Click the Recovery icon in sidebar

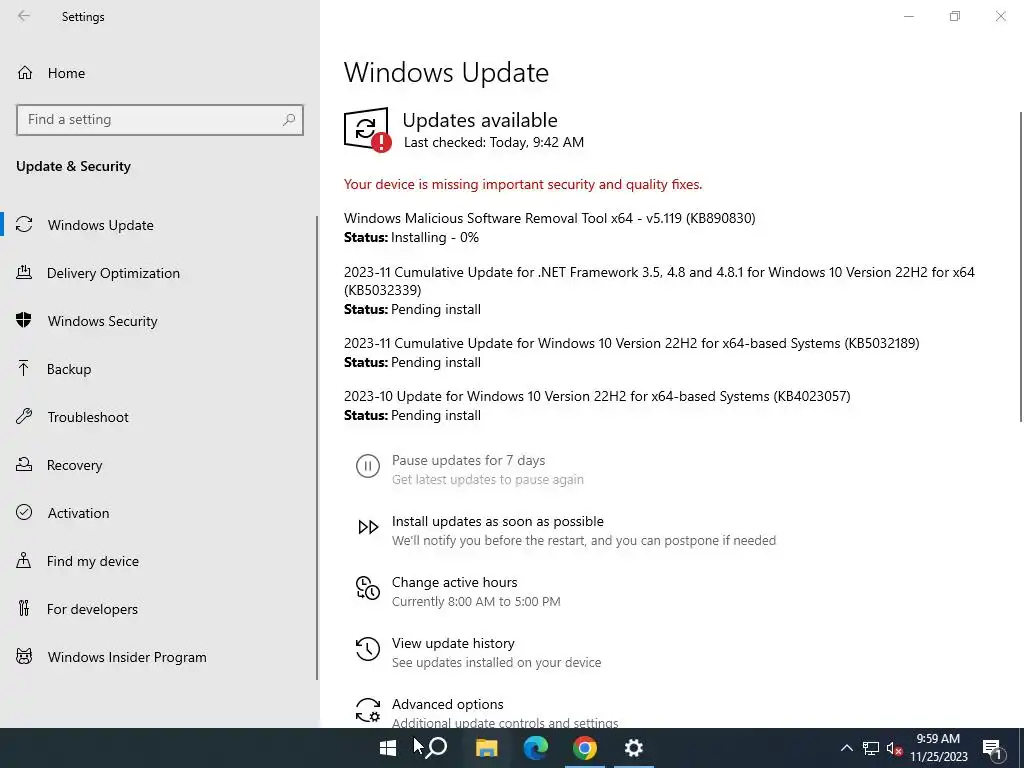(24, 464)
